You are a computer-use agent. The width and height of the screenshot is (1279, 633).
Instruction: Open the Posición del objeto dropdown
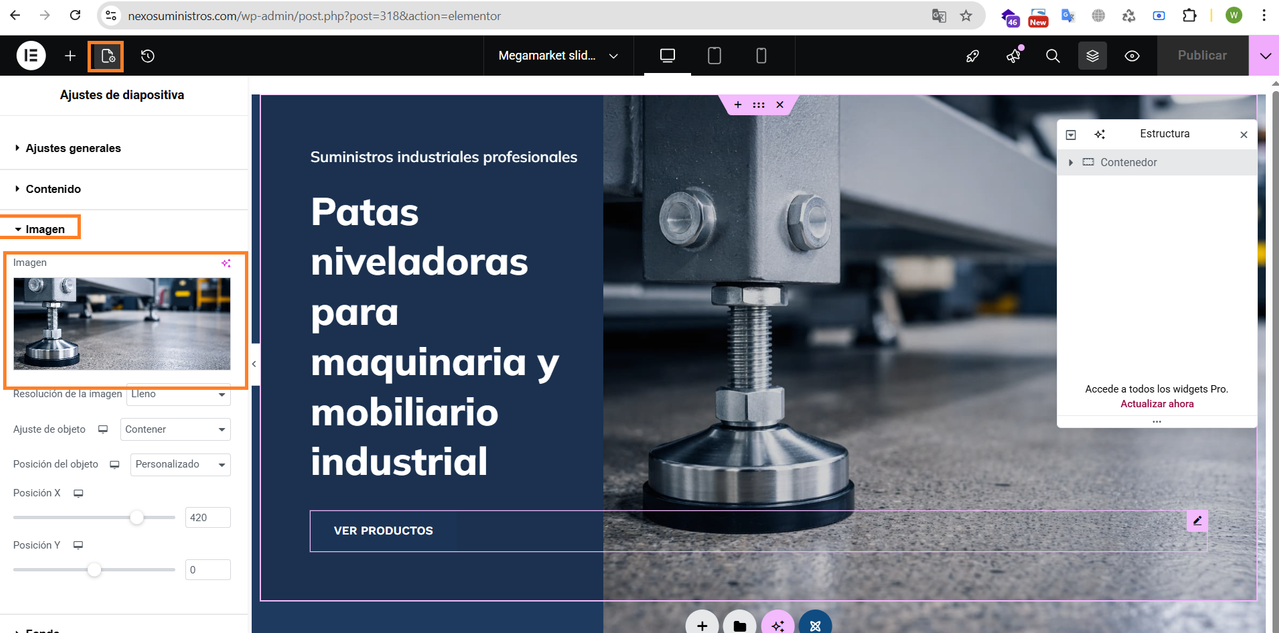(181, 464)
